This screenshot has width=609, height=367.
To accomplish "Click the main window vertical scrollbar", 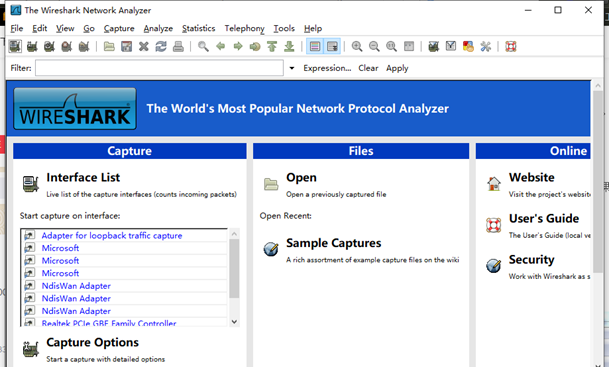I will (598, 183).
